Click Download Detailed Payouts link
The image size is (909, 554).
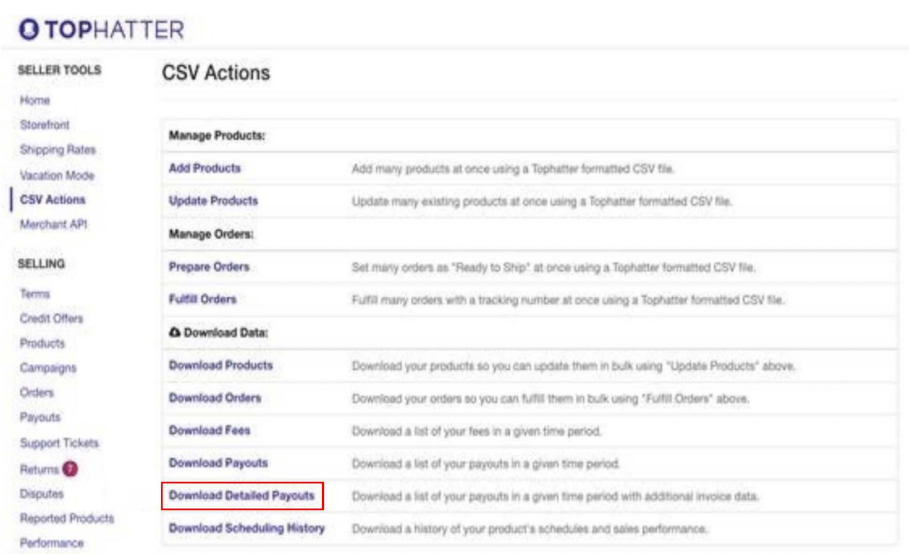(242, 495)
